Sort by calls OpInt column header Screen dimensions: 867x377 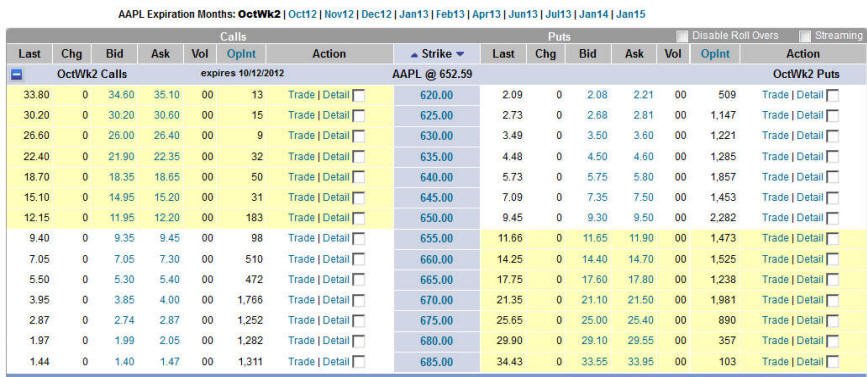coord(241,54)
